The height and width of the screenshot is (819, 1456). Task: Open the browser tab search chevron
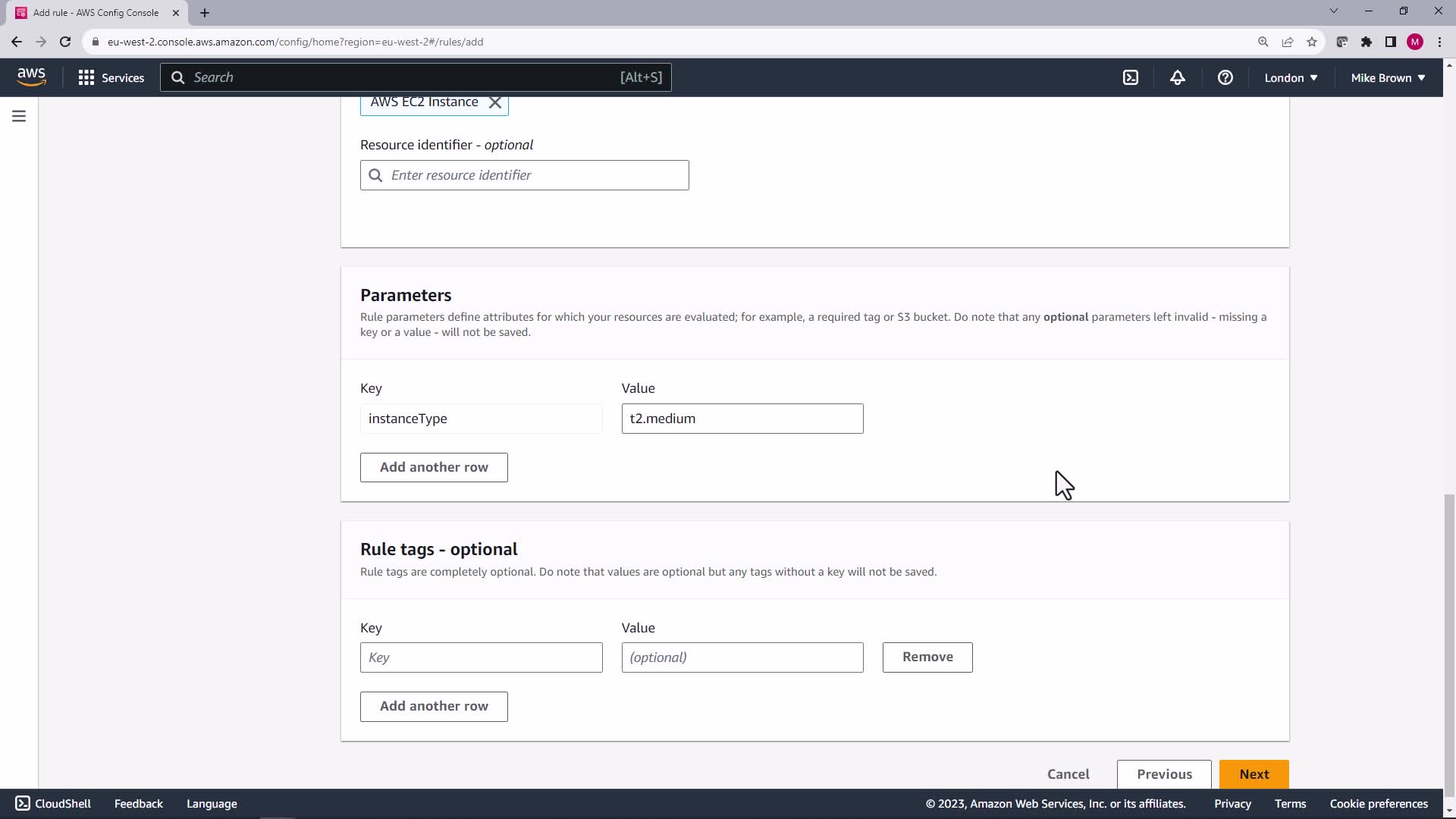[x=1334, y=11]
